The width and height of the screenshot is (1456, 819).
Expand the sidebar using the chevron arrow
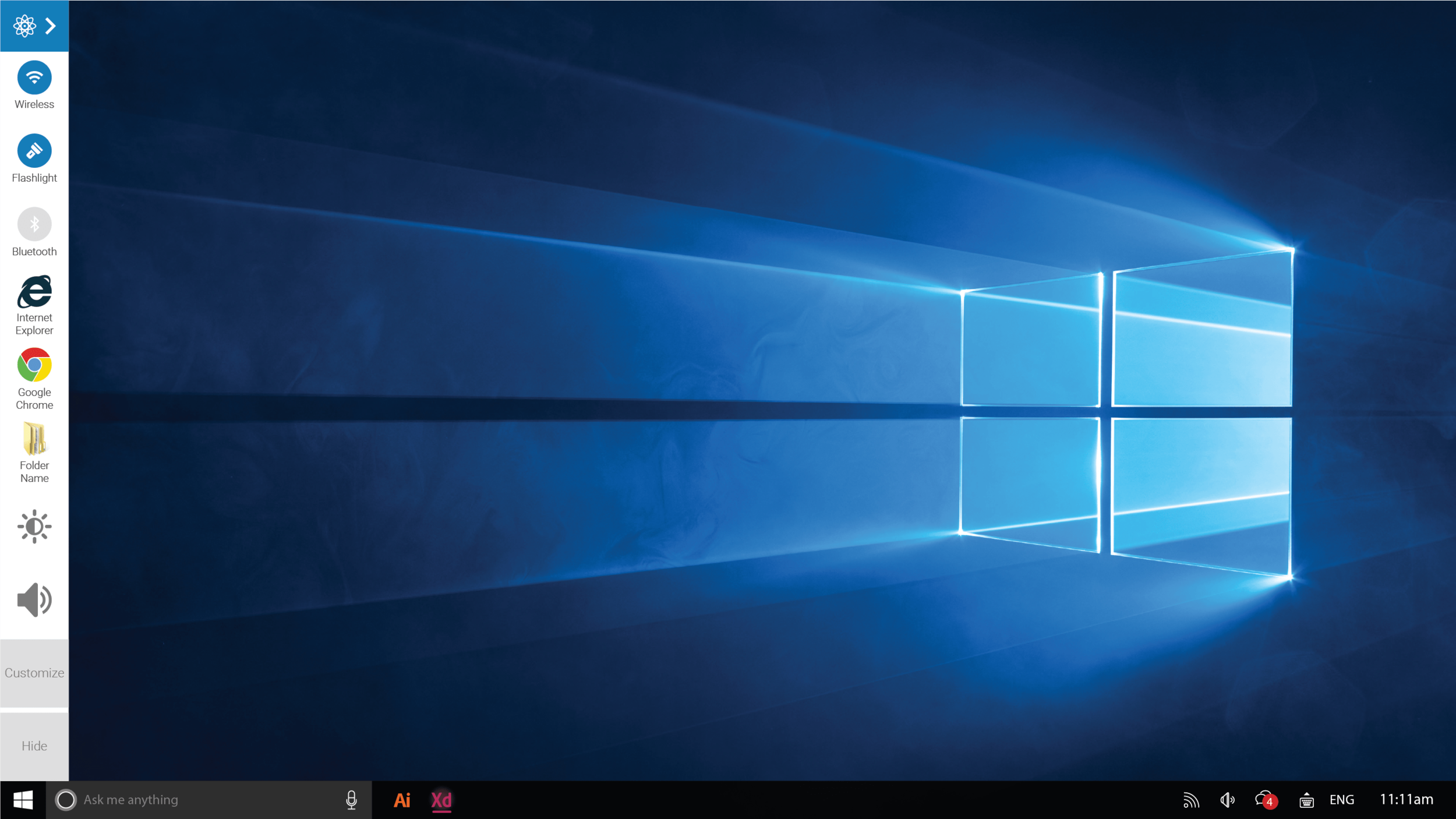(51, 26)
